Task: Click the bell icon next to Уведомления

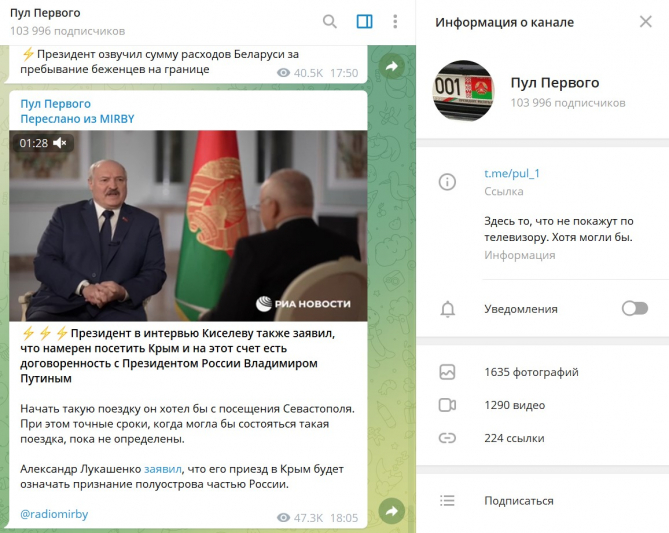Action: click(x=448, y=309)
